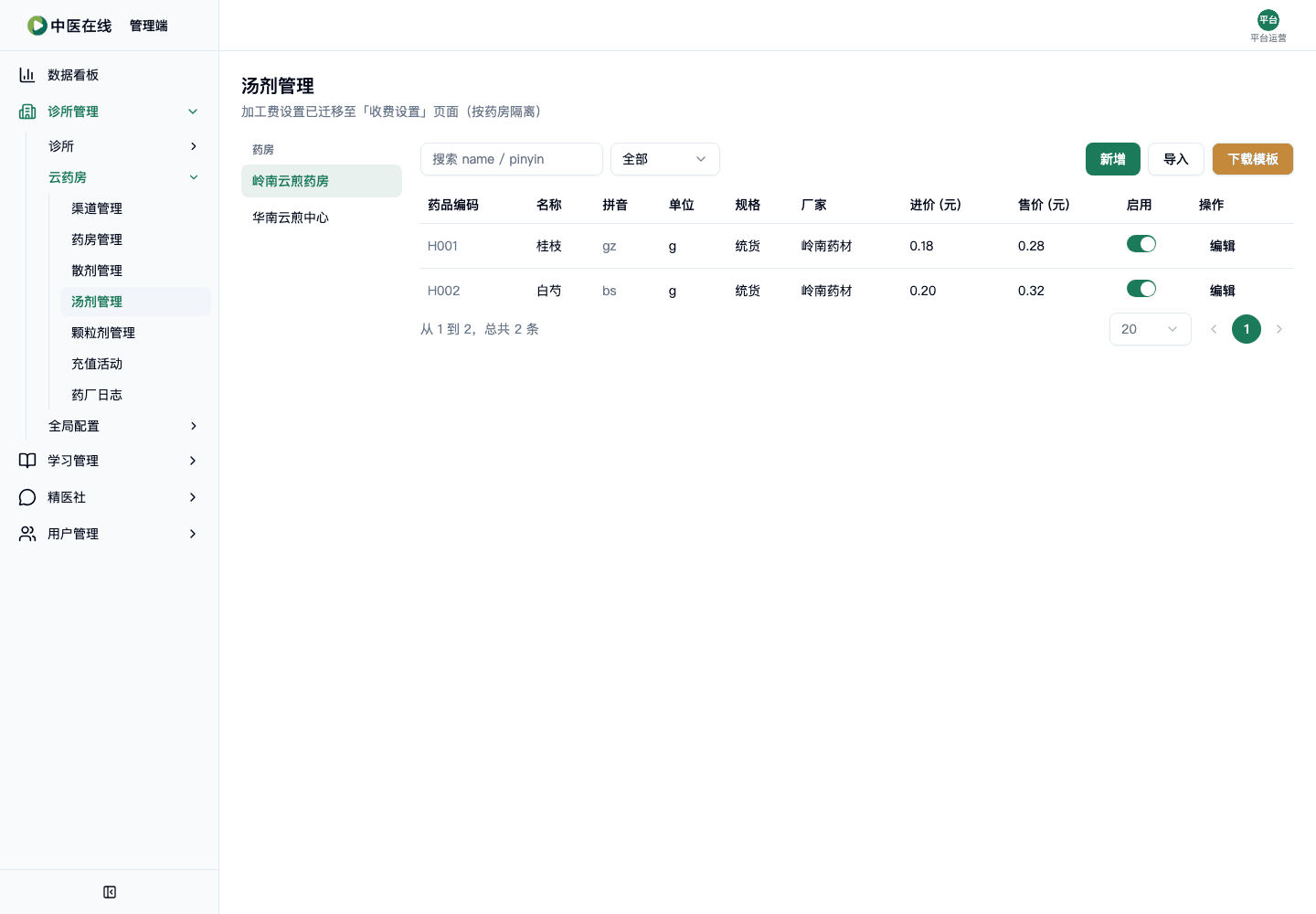Click the 学习管理 book icon

pos(27,461)
